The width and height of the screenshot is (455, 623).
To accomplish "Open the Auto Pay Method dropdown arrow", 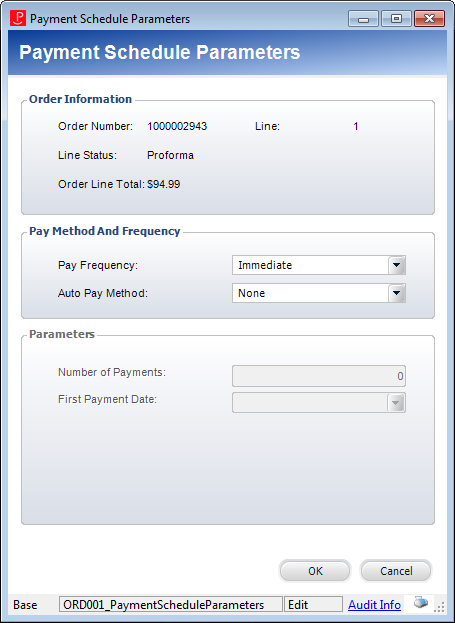I will (x=396, y=293).
